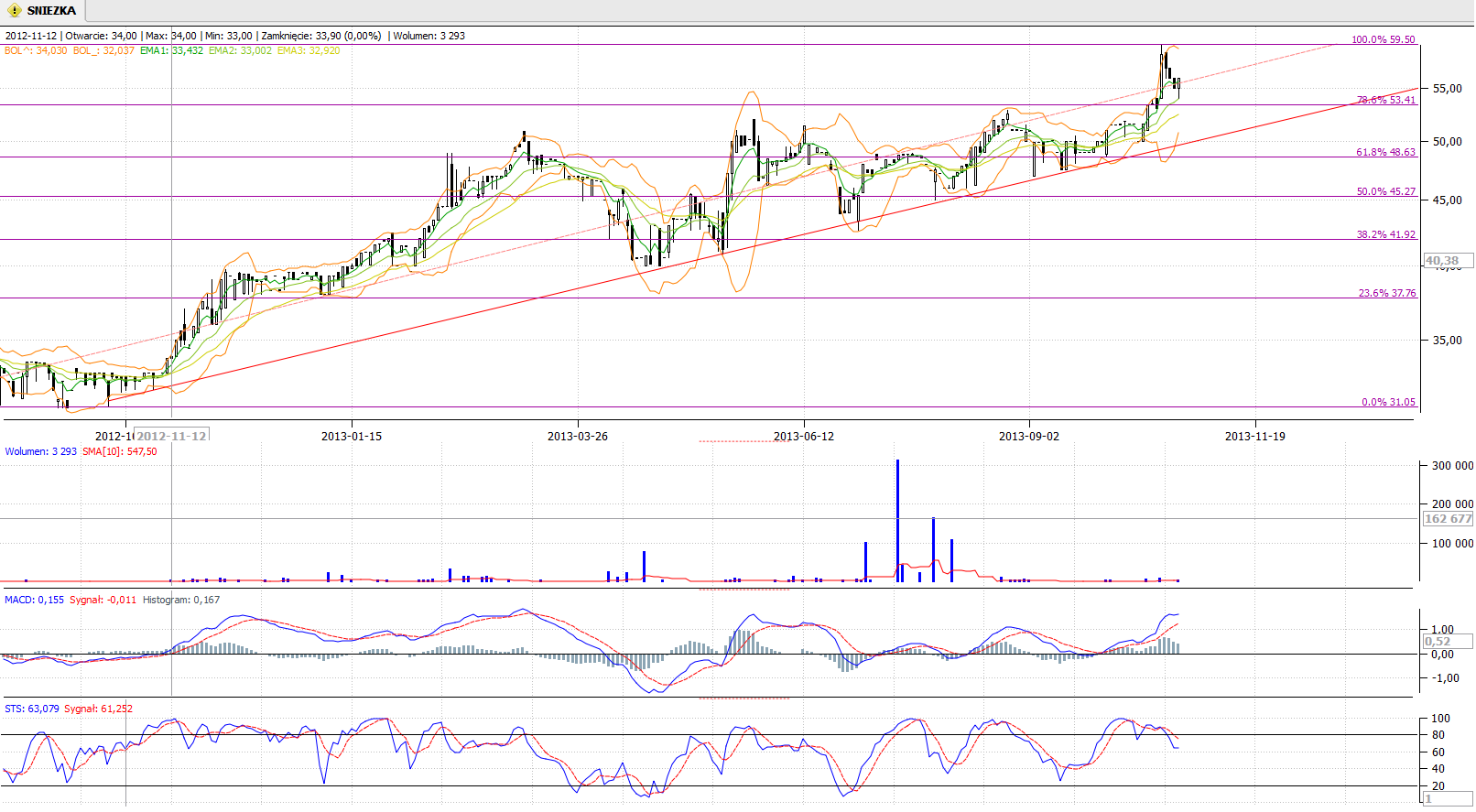Click the 2013-01-15 date axis label
This screenshot has height=812, width=1476.
coord(352,436)
